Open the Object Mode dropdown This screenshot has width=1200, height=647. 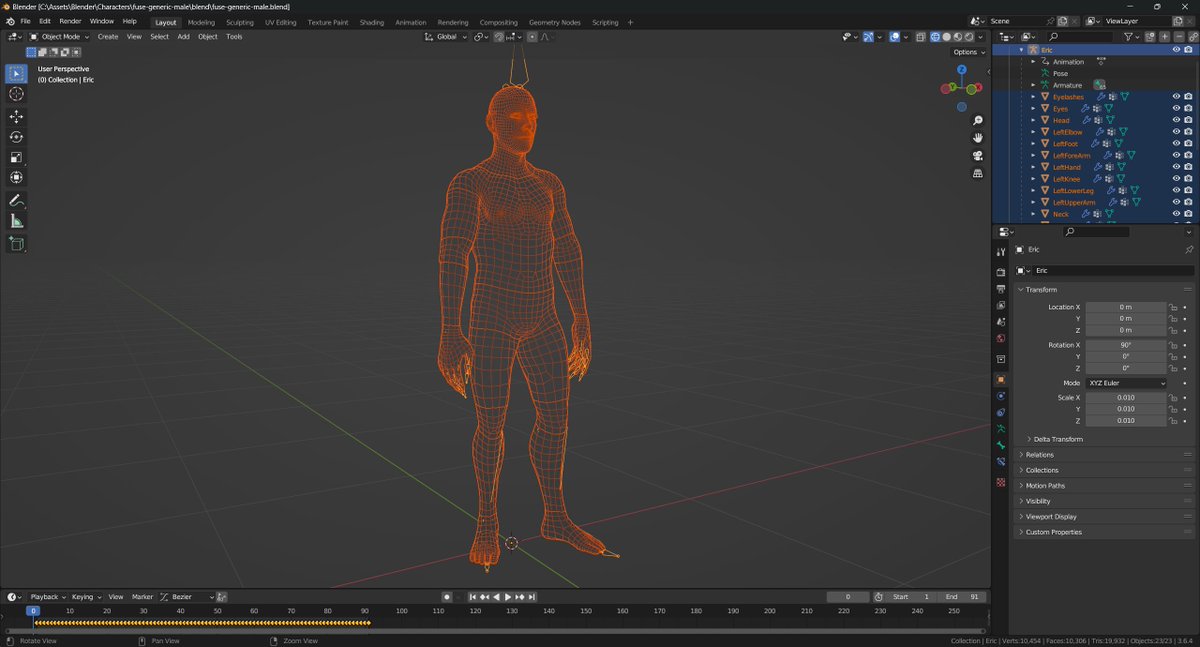[59, 36]
